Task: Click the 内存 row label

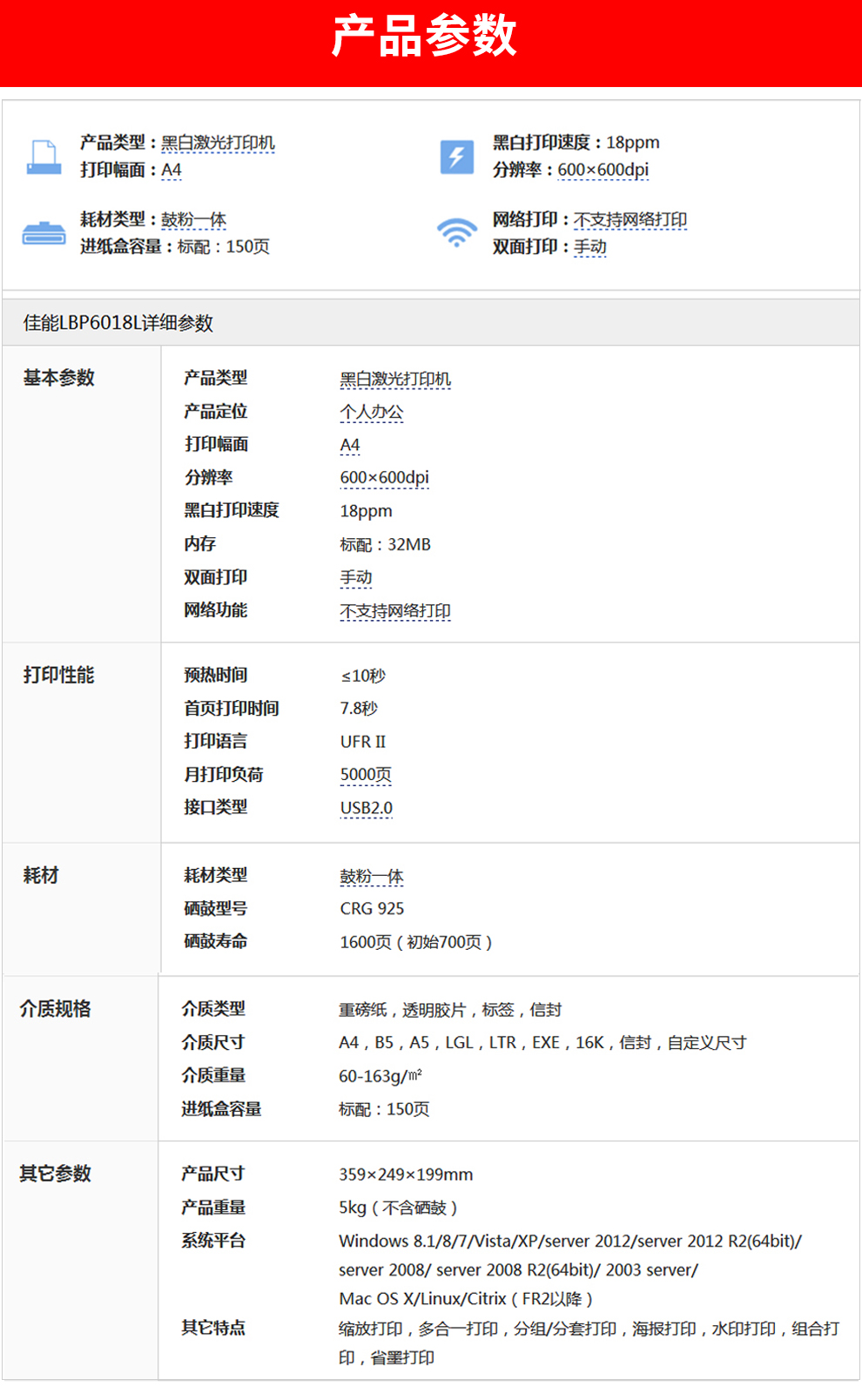Action: click(x=199, y=543)
